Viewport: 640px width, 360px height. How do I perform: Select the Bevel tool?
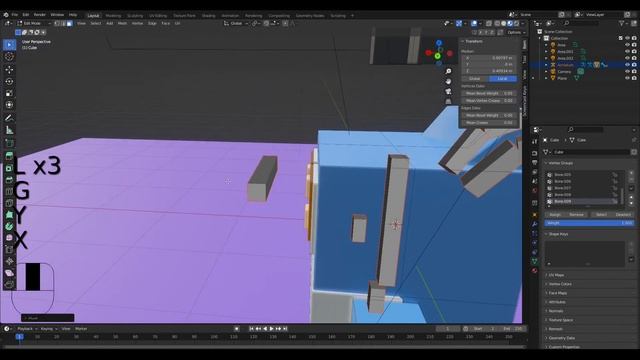tap(9, 180)
